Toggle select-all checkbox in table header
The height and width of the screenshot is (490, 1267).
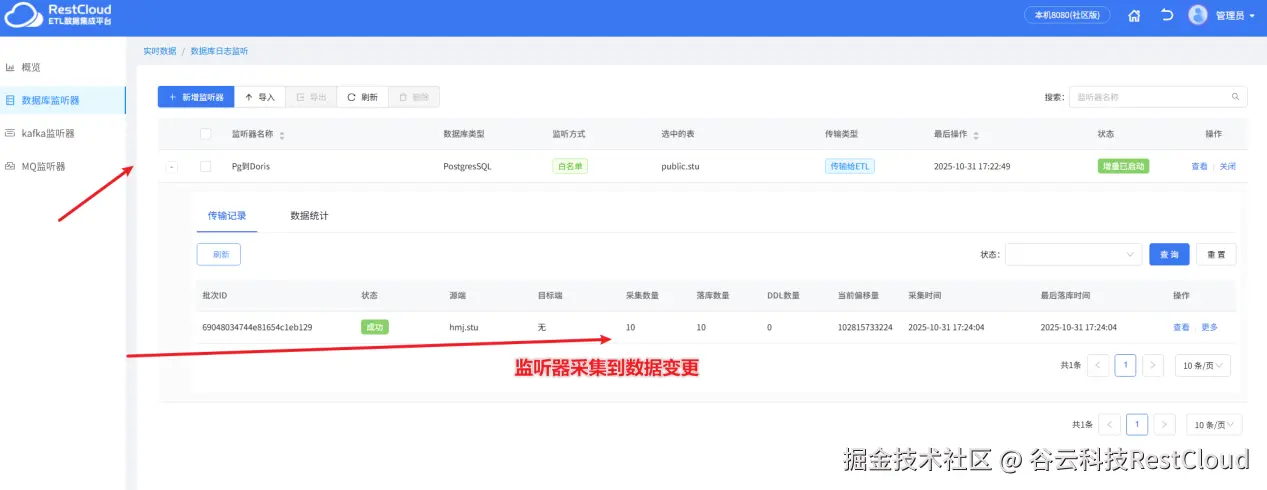pyautogui.click(x=206, y=134)
